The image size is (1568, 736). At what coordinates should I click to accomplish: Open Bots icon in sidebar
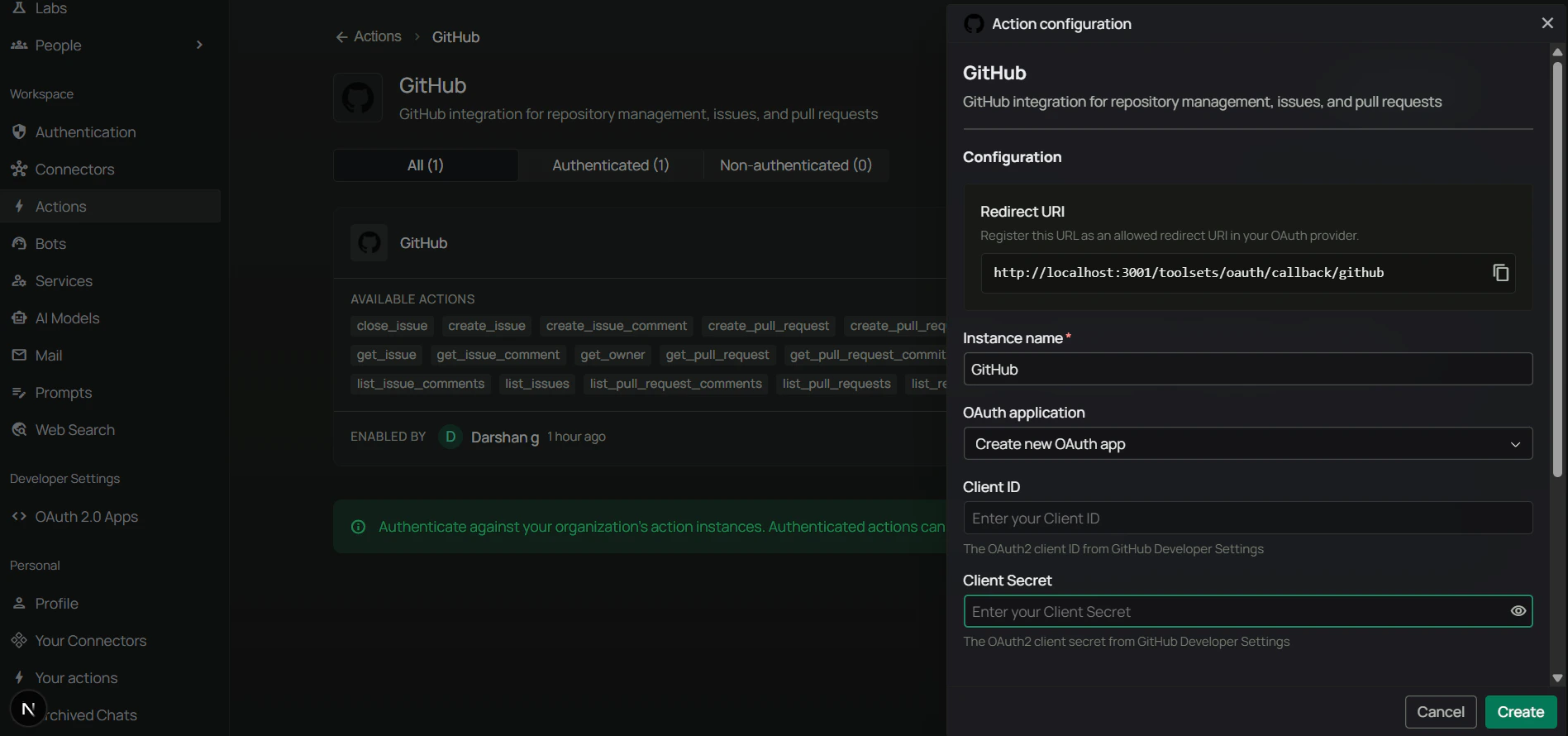pos(19,243)
